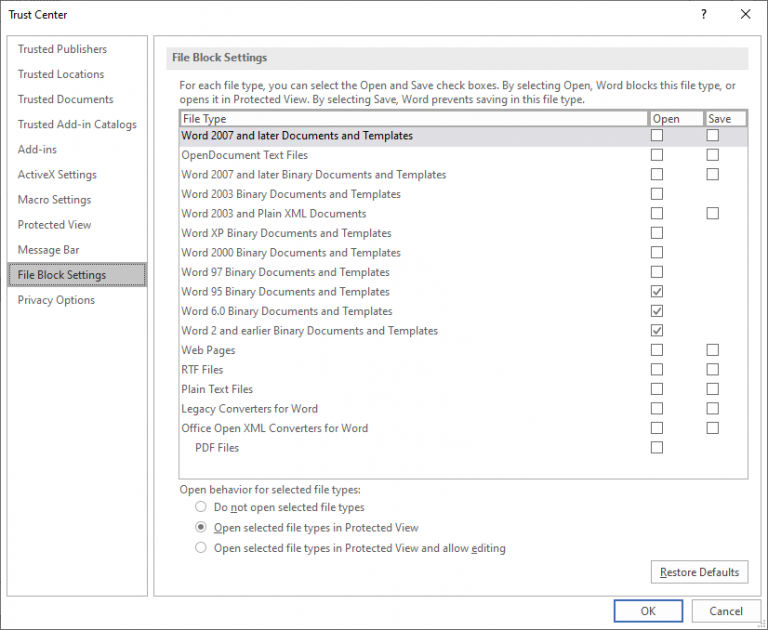Open Trust Center help question mark
This screenshot has width=768, height=630.
(x=704, y=14)
